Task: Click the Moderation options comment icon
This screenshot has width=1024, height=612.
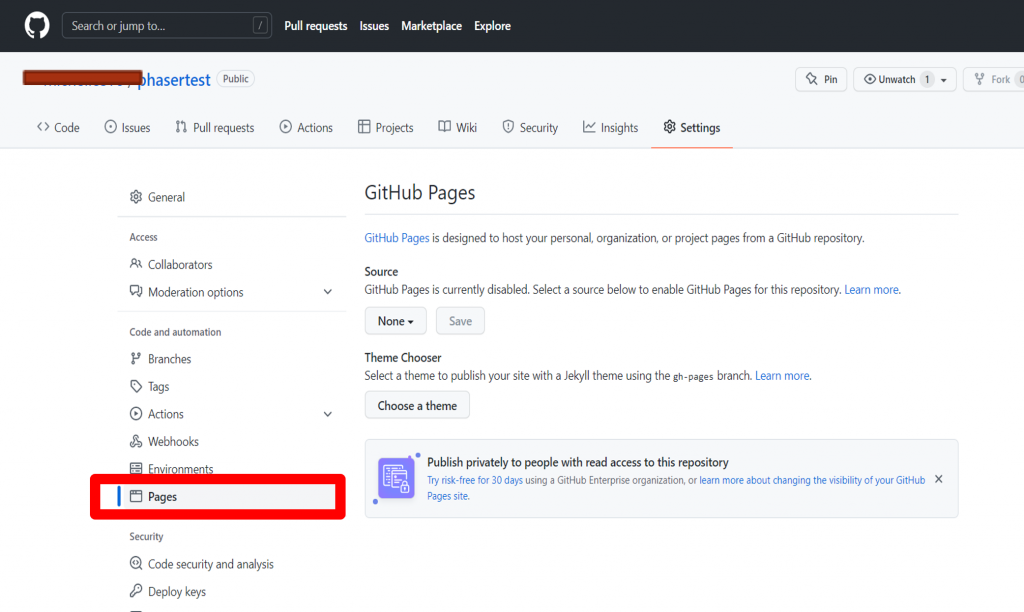Action: point(136,291)
